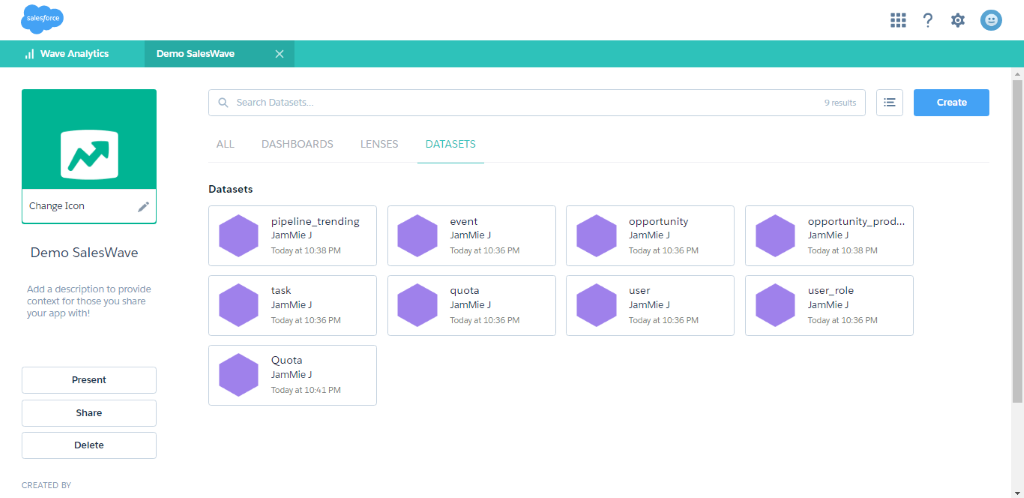Click the Delete button
This screenshot has width=1024, height=498.
coord(89,445)
